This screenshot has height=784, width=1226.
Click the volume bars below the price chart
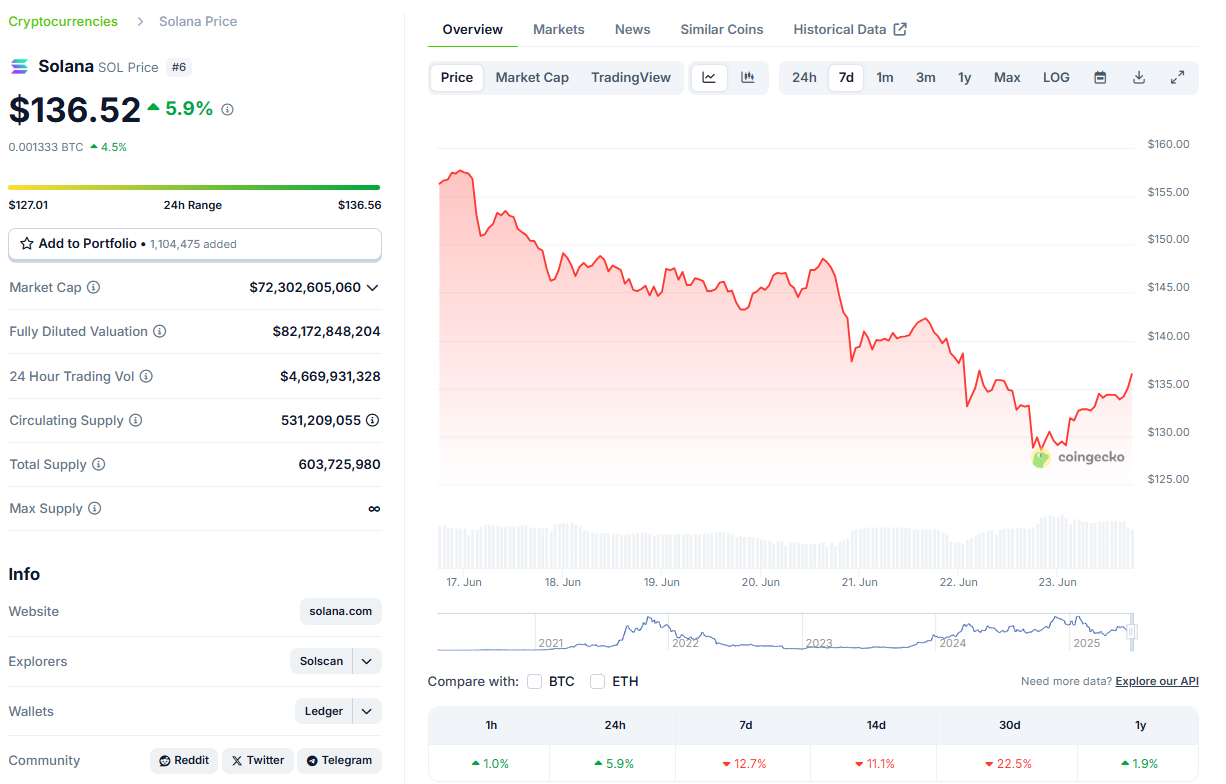pos(785,542)
